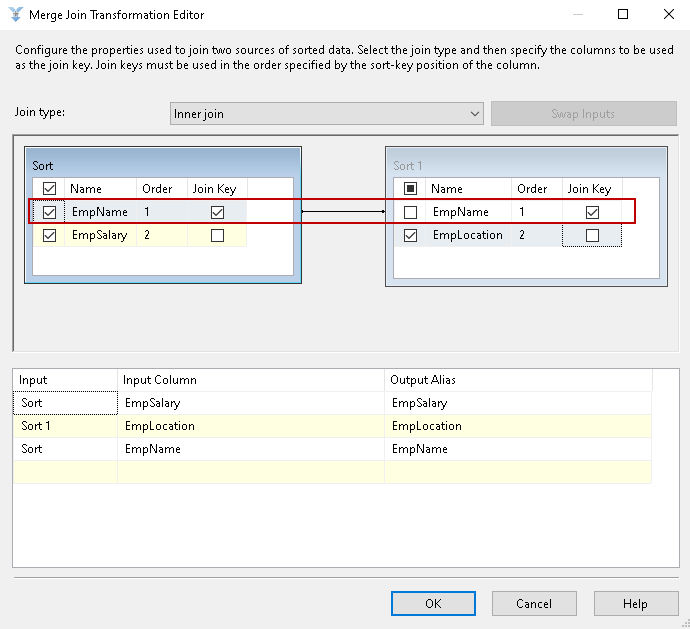Select the join line connecting the EmpName columns

coord(343,212)
